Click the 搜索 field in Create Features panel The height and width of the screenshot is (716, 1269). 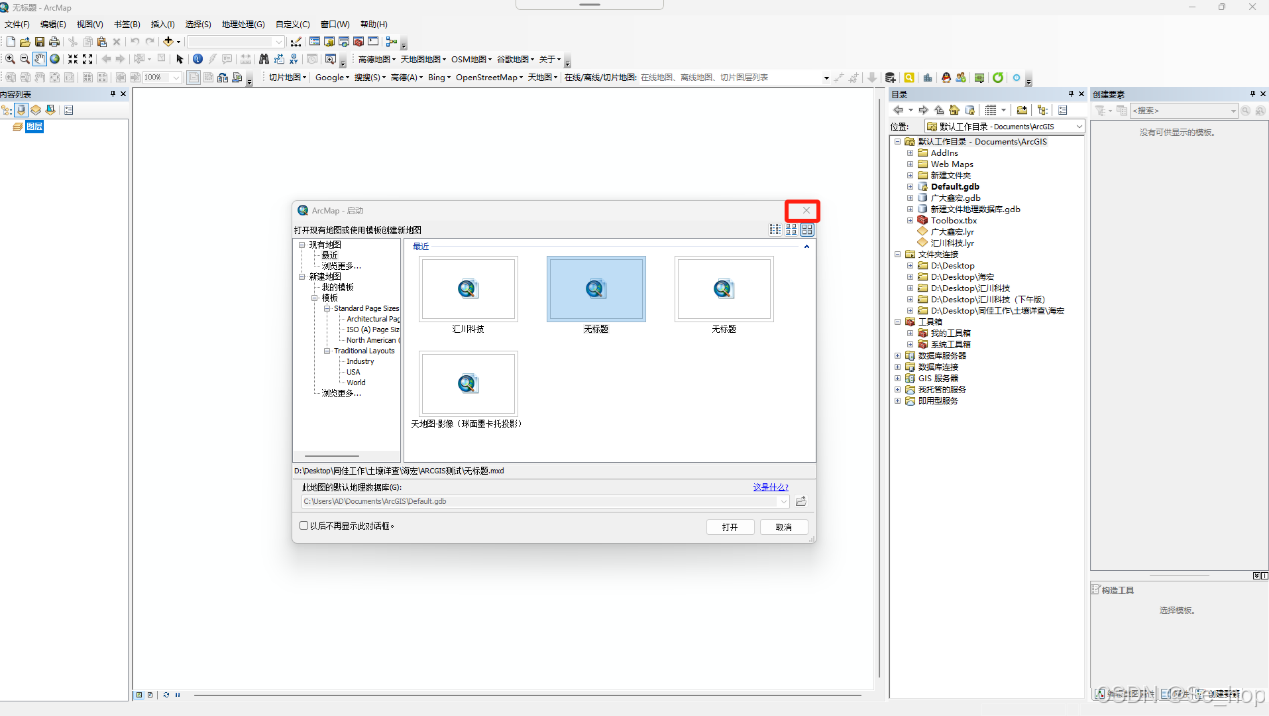1183,110
